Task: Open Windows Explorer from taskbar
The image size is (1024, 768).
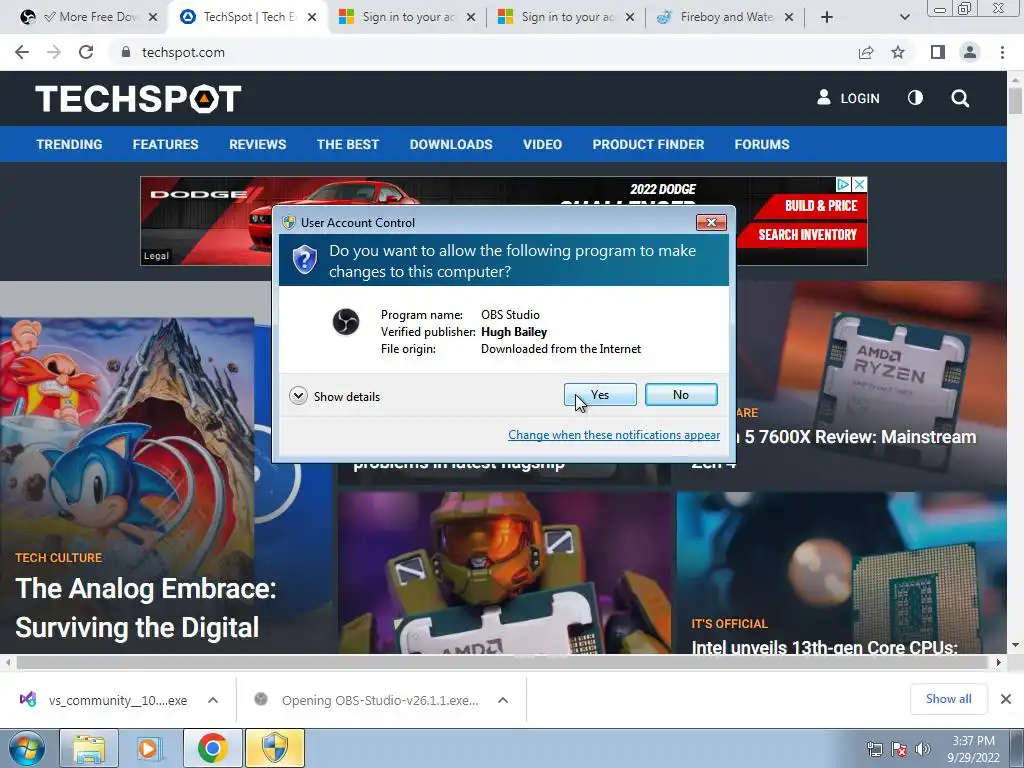Action: point(89,748)
